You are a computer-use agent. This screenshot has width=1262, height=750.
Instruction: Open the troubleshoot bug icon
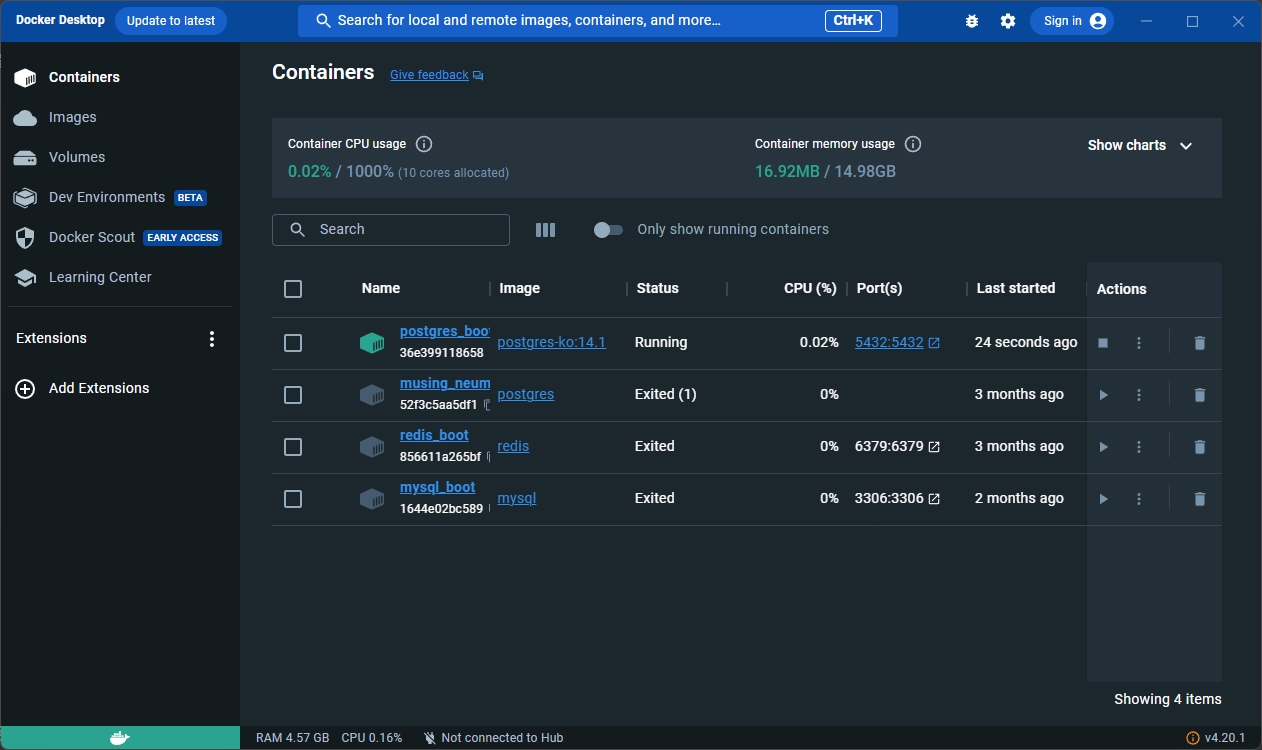coord(972,21)
